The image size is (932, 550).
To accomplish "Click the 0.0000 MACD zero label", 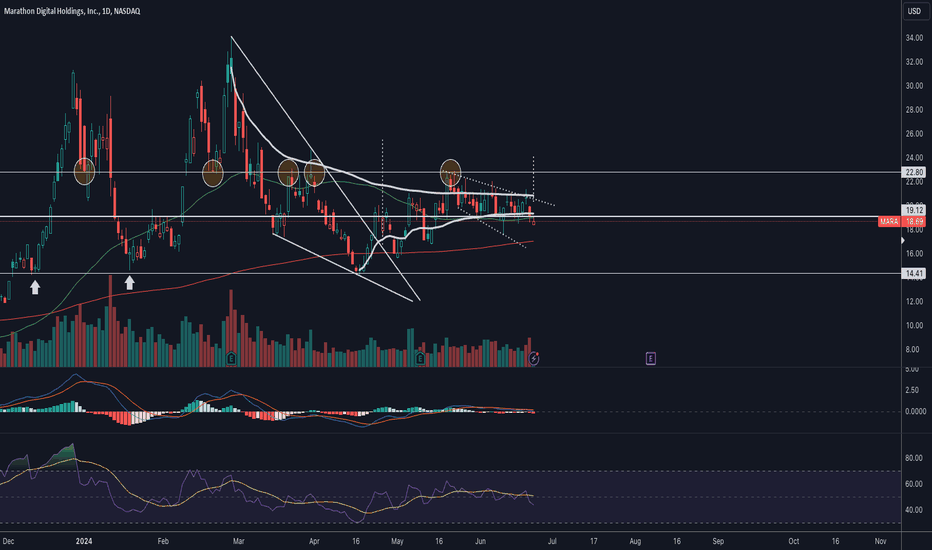I will point(915,411).
